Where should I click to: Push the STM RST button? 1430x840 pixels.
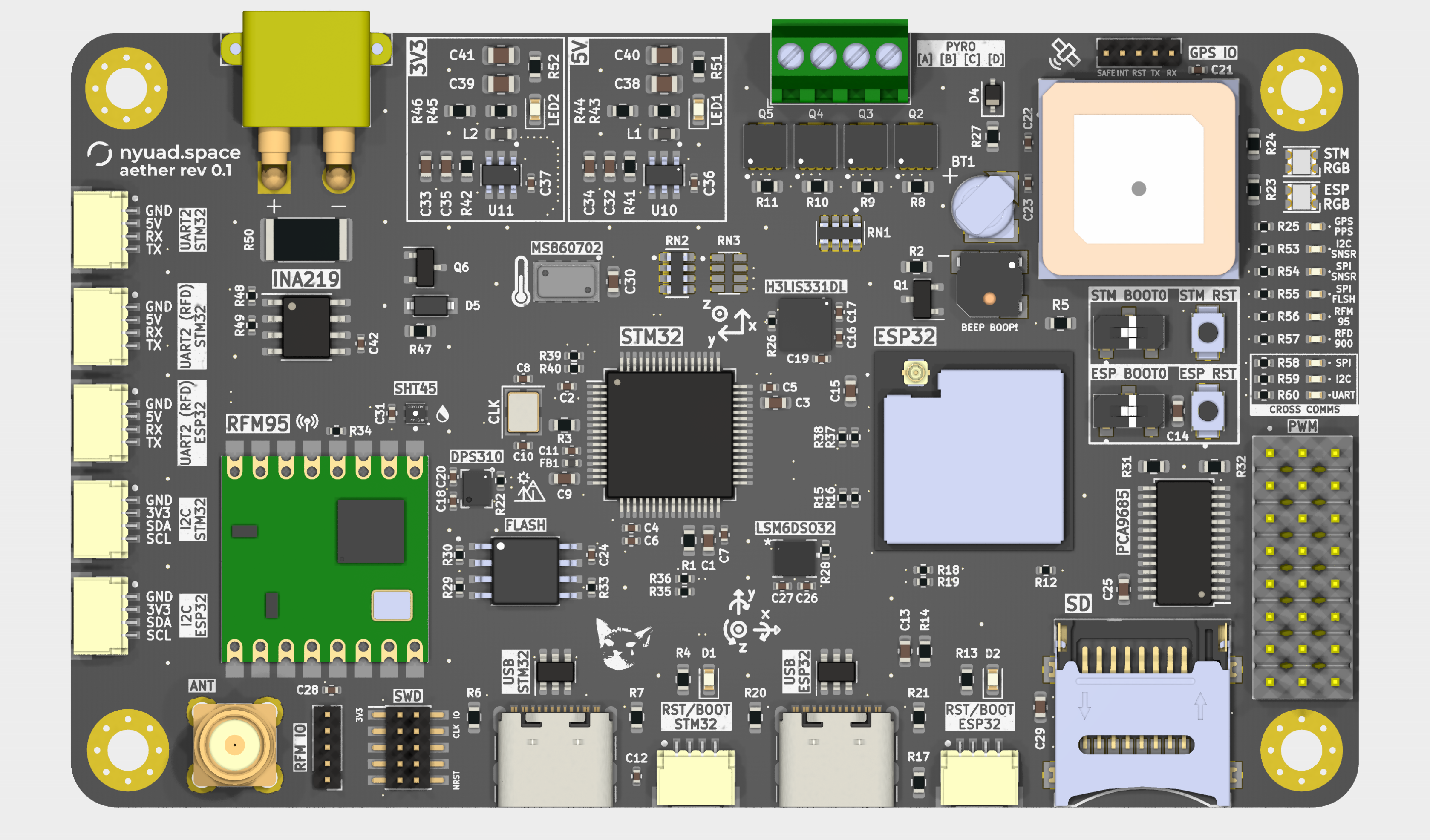click(1208, 332)
